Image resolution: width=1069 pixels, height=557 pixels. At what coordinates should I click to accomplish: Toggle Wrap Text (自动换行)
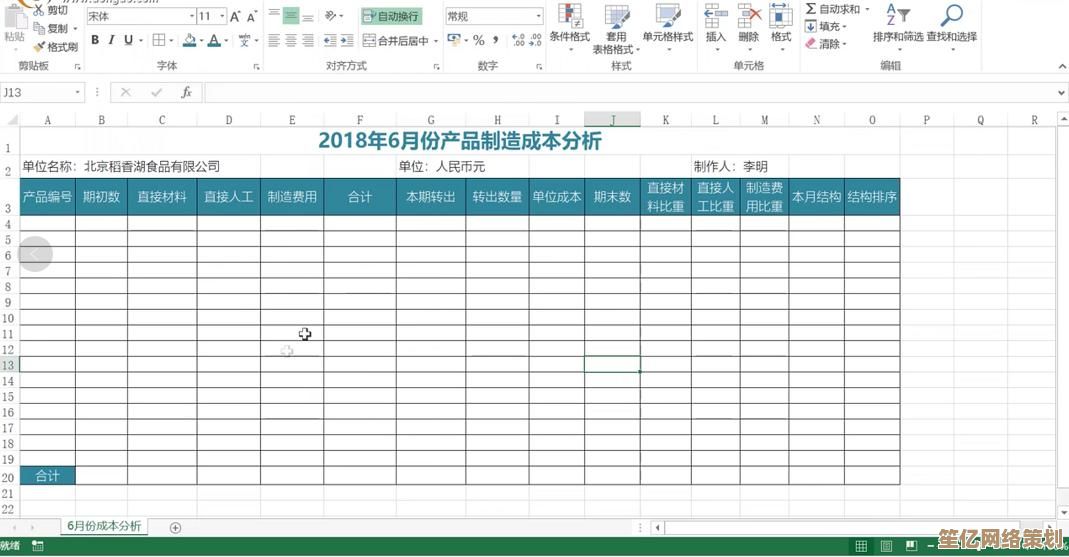[x=391, y=16]
